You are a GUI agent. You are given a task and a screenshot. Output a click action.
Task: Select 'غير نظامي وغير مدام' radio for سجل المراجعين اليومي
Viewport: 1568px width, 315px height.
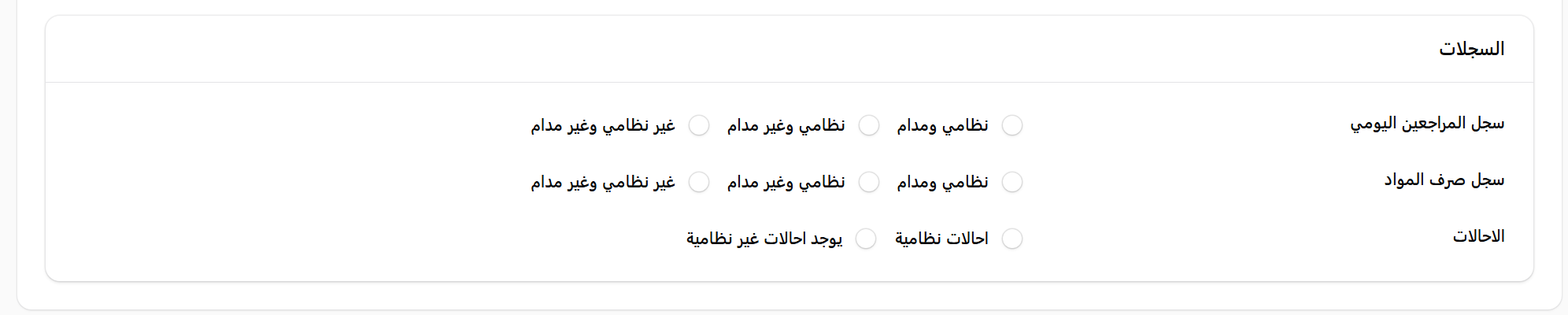click(x=699, y=125)
